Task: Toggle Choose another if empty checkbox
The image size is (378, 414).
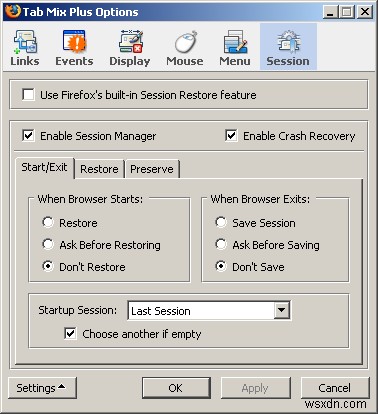Action: pyautogui.click(x=70, y=334)
